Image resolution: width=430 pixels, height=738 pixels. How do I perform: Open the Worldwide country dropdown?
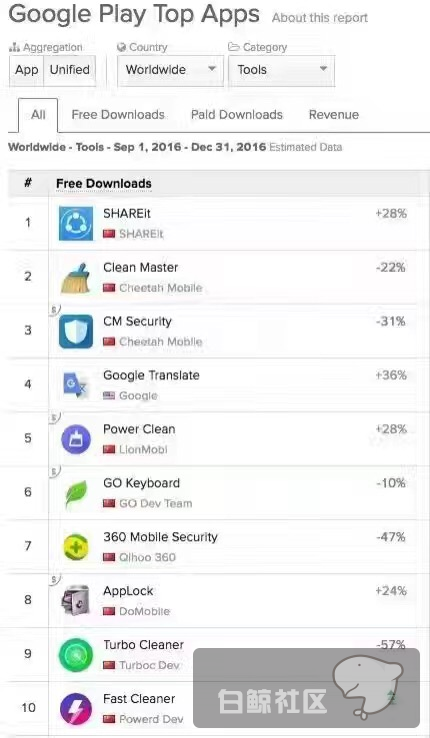click(x=171, y=70)
